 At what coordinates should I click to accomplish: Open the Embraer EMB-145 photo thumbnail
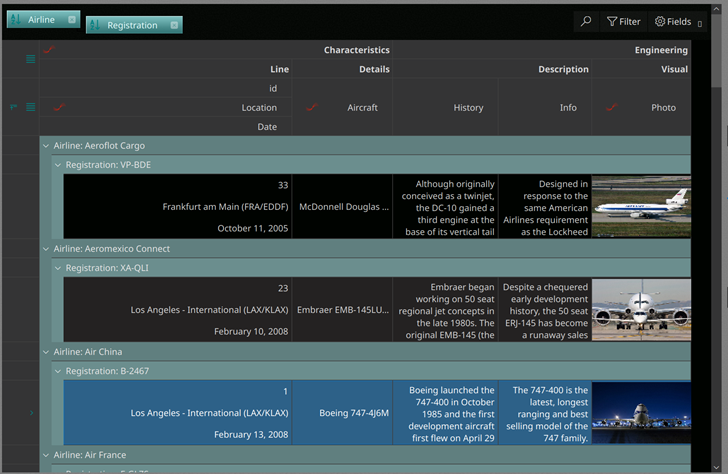(x=641, y=310)
